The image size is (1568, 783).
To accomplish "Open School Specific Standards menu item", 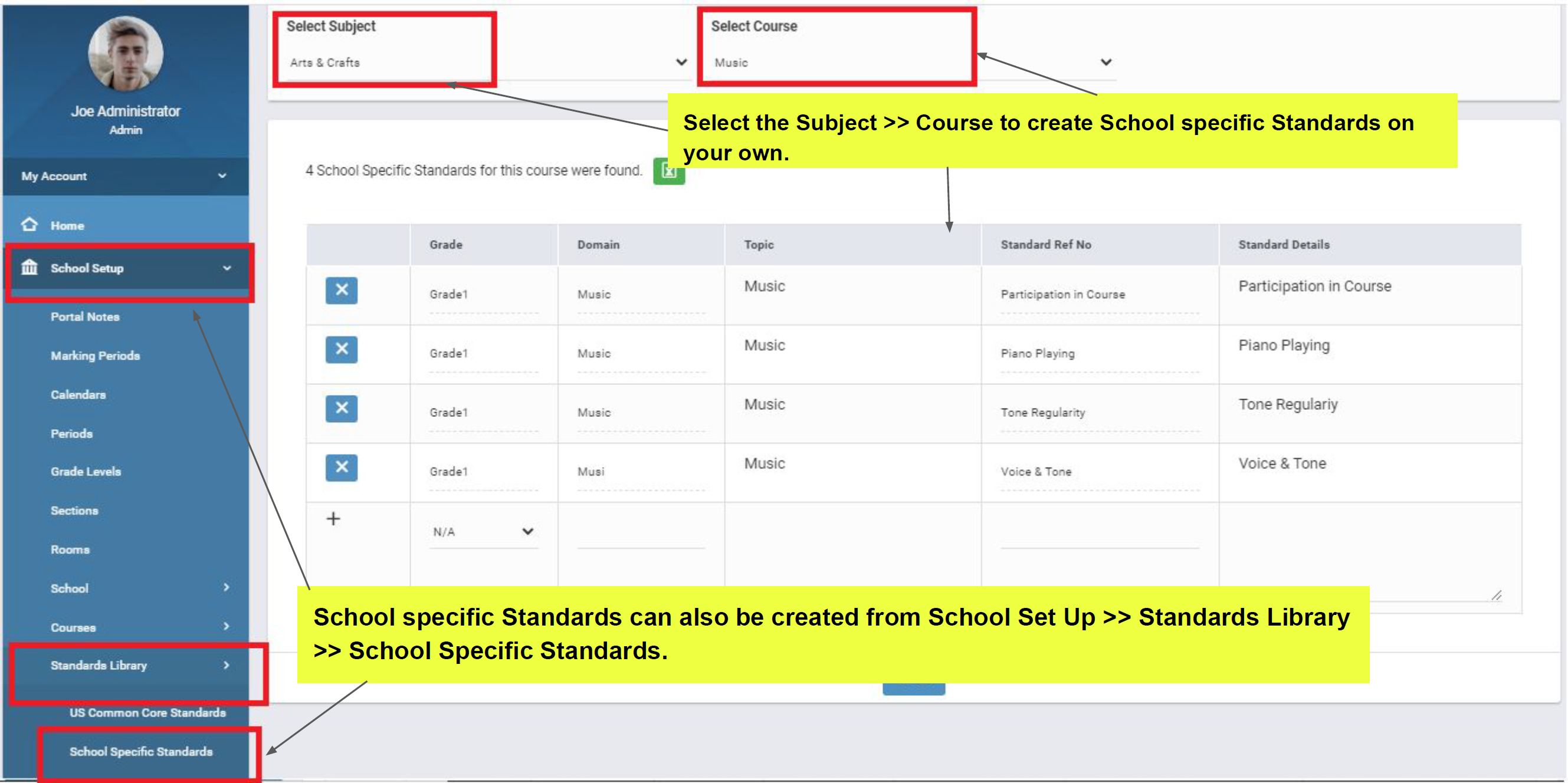I will [x=140, y=751].
